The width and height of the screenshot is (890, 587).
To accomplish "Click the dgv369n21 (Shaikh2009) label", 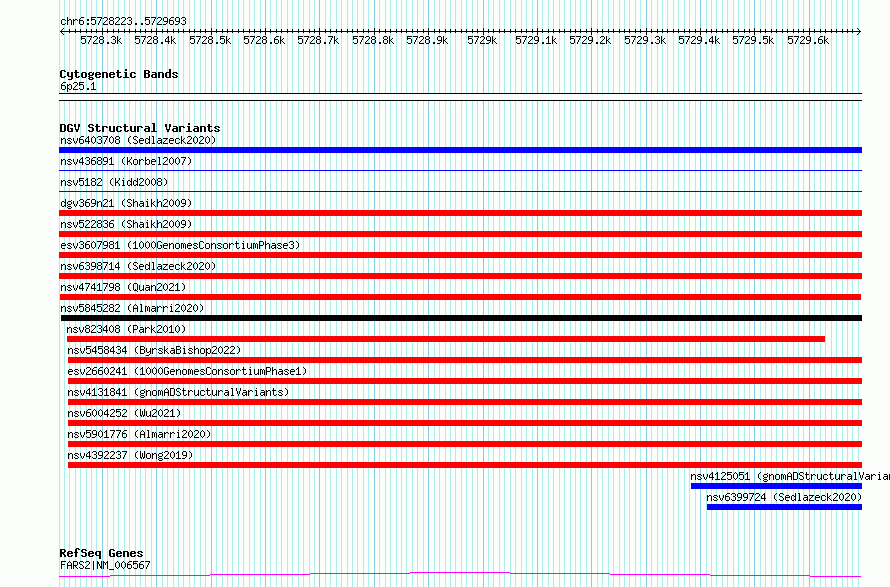I will pyautogui.click(x=126, y=203).
